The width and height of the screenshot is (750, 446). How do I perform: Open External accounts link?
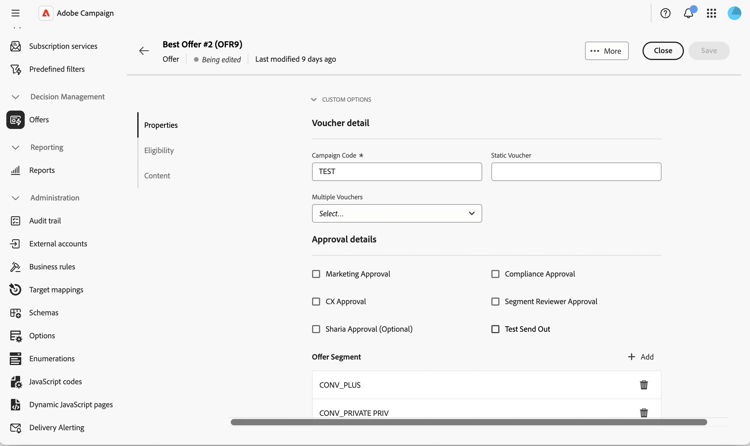pos(58,244)
